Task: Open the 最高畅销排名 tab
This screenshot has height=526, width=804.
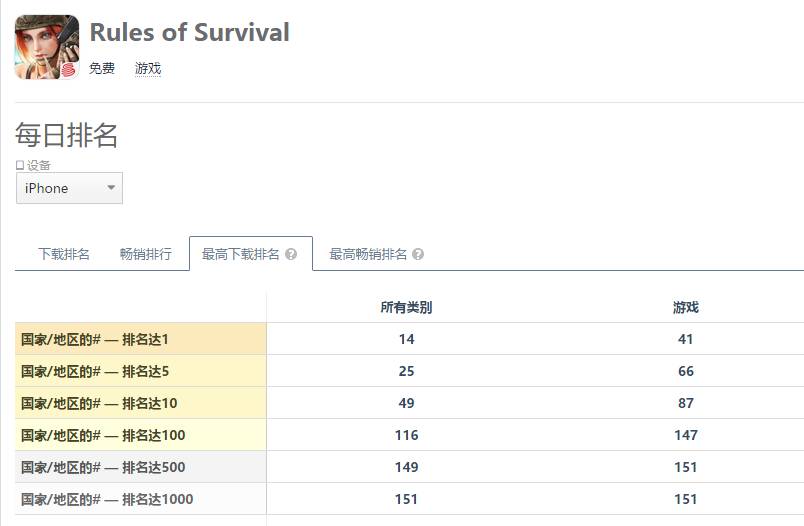Action: (x=368, y=254)
